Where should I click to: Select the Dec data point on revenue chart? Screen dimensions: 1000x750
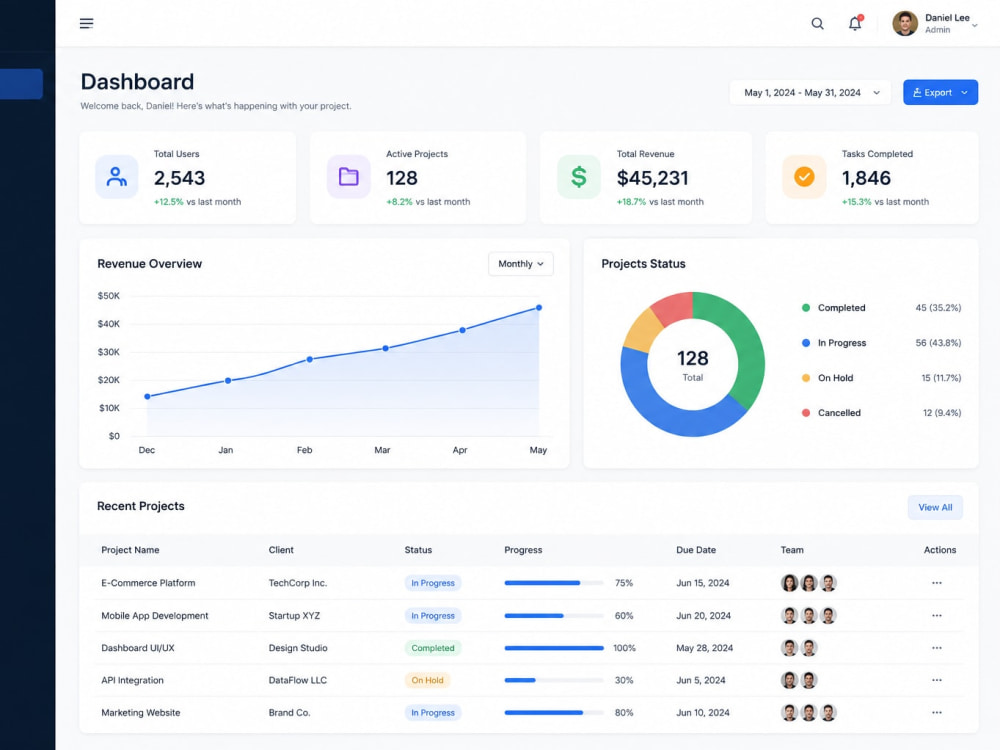147,397
